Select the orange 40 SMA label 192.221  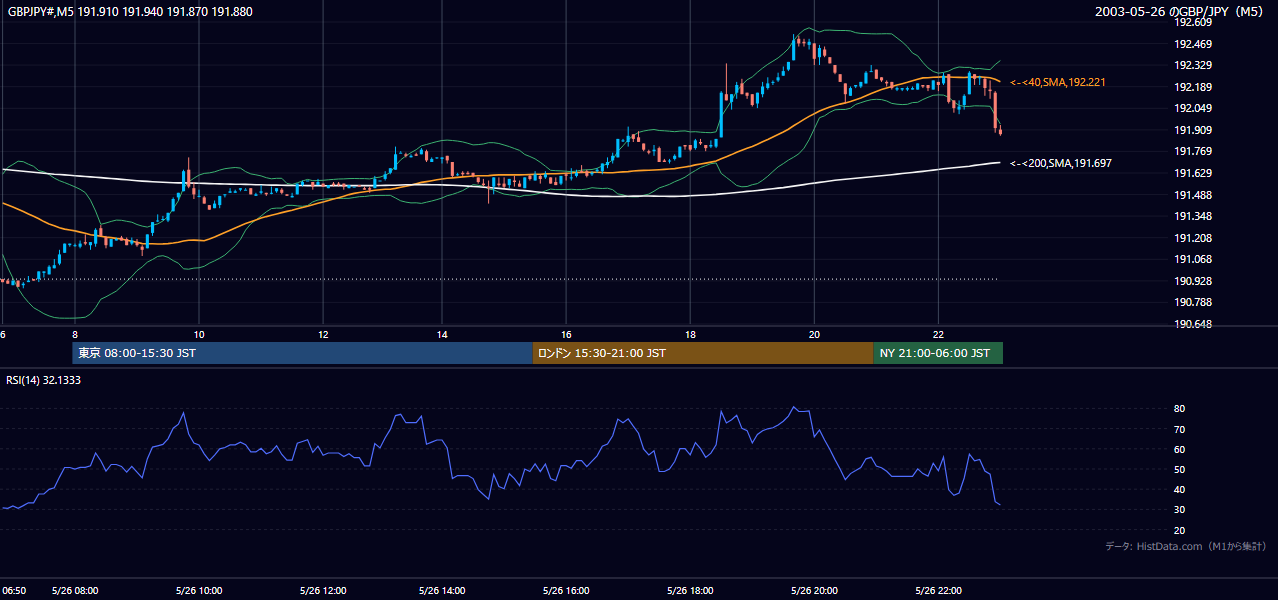pos(1058,82)
